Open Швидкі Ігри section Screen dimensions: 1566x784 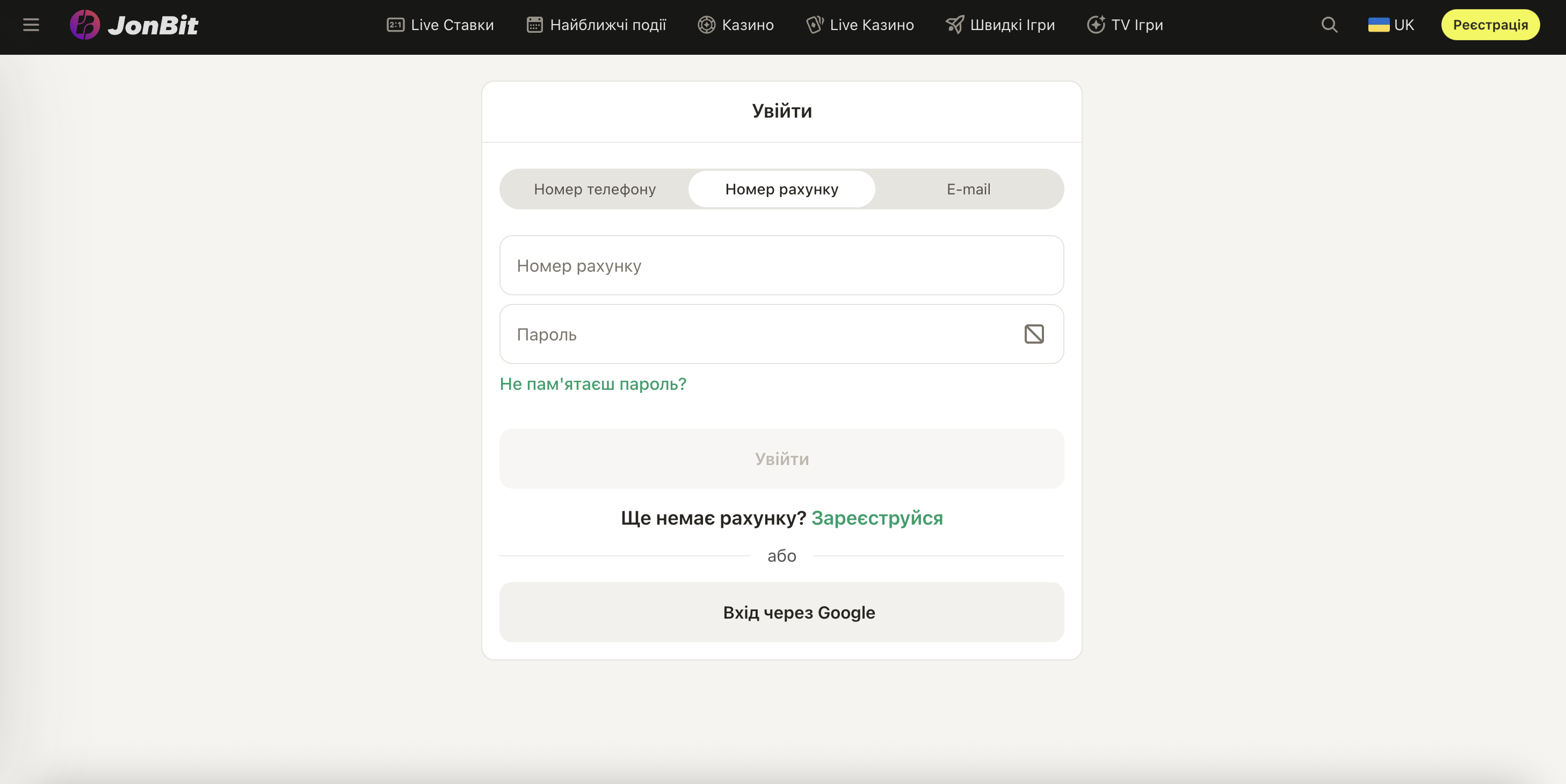tap(1000, 25)
